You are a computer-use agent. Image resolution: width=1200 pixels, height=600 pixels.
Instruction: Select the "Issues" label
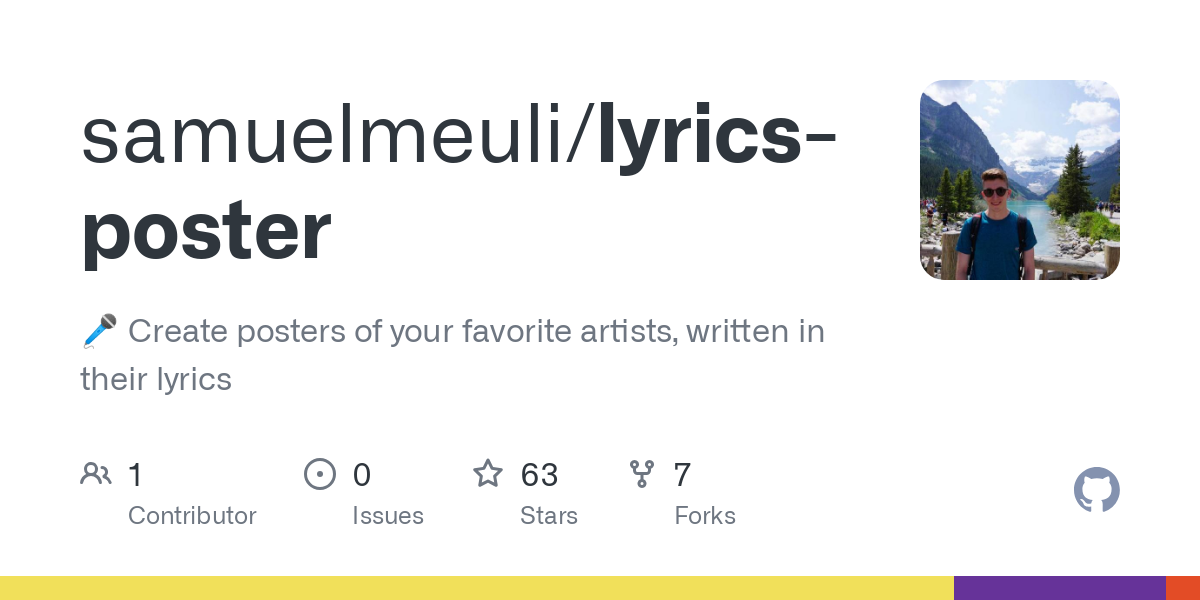tap(388, 516)
